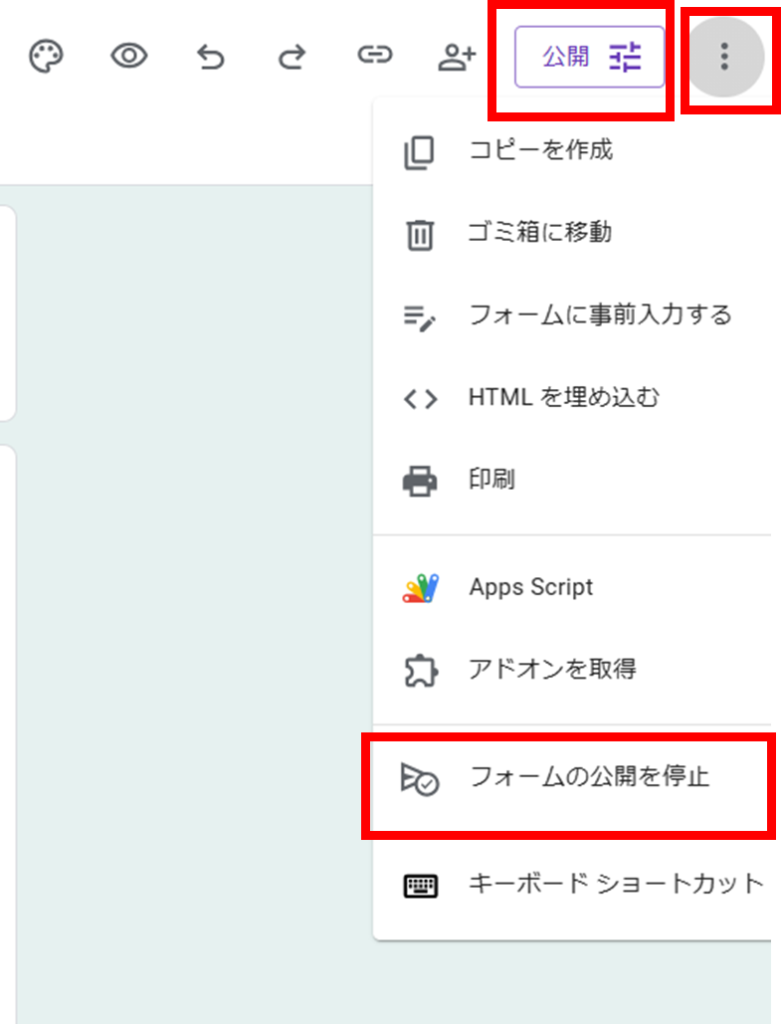Screen dimensions: 781x1024
Task: Choose 印刷 to print the form
Action: point(492,480)
